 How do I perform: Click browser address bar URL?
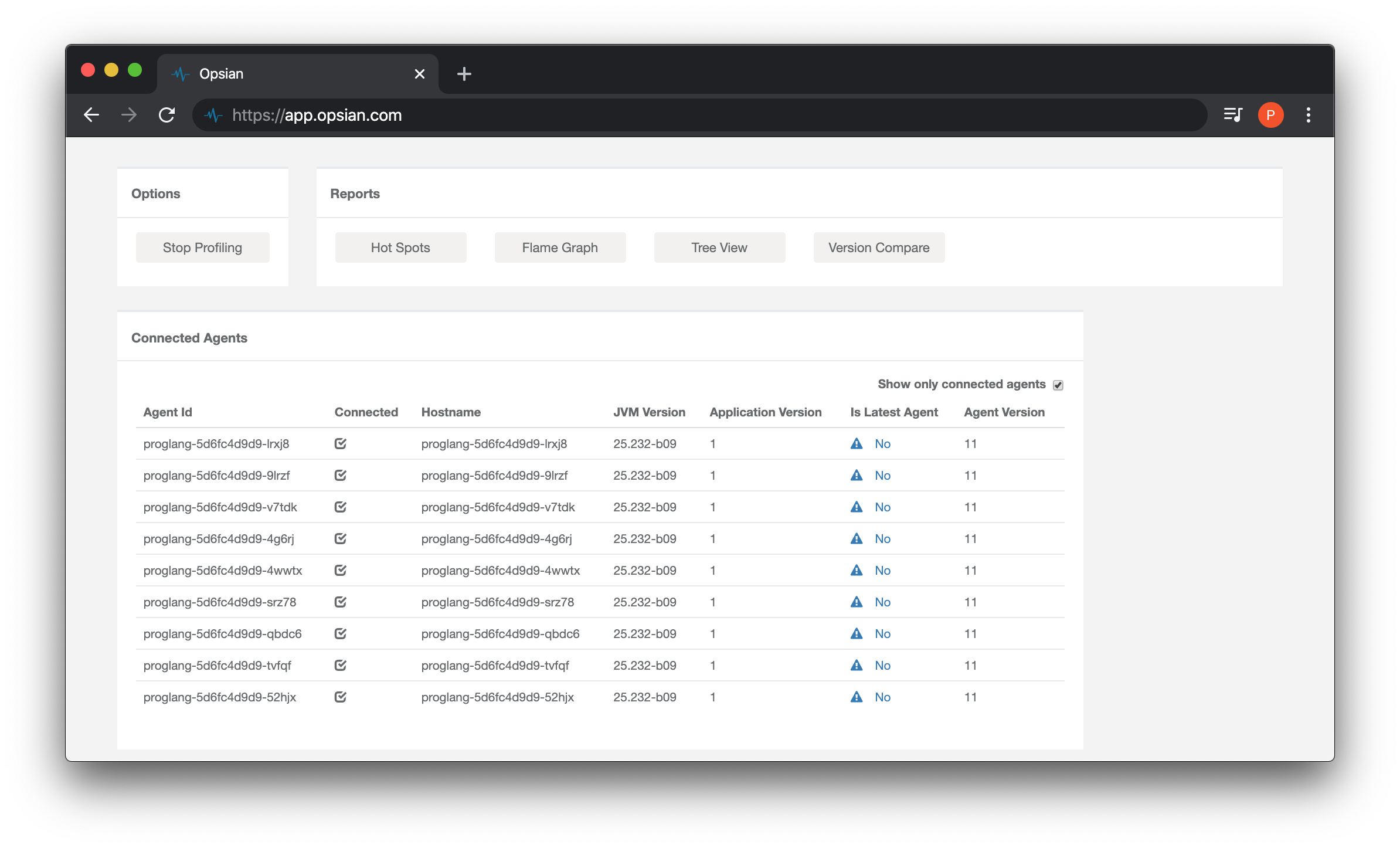click(x=317, y=115)
